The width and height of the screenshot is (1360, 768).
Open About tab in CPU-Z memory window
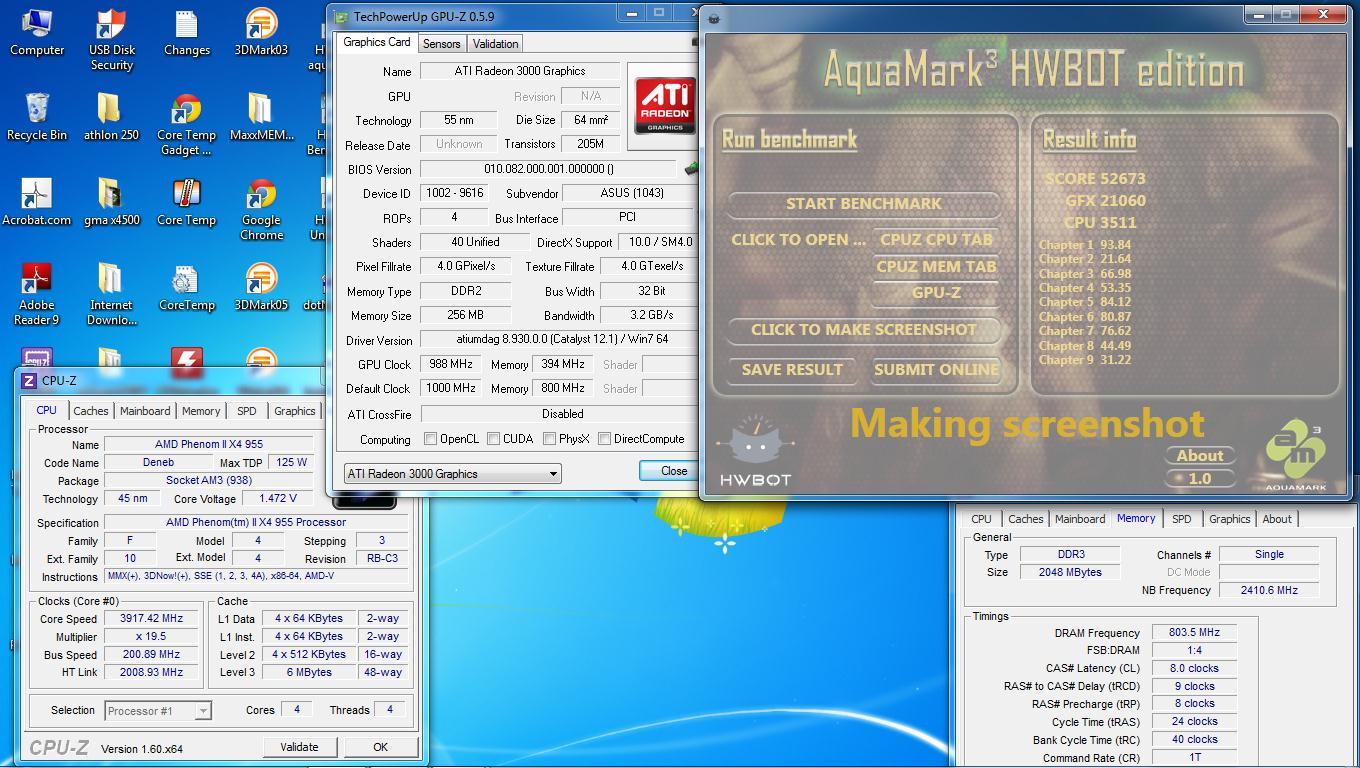click(1277, 519)
